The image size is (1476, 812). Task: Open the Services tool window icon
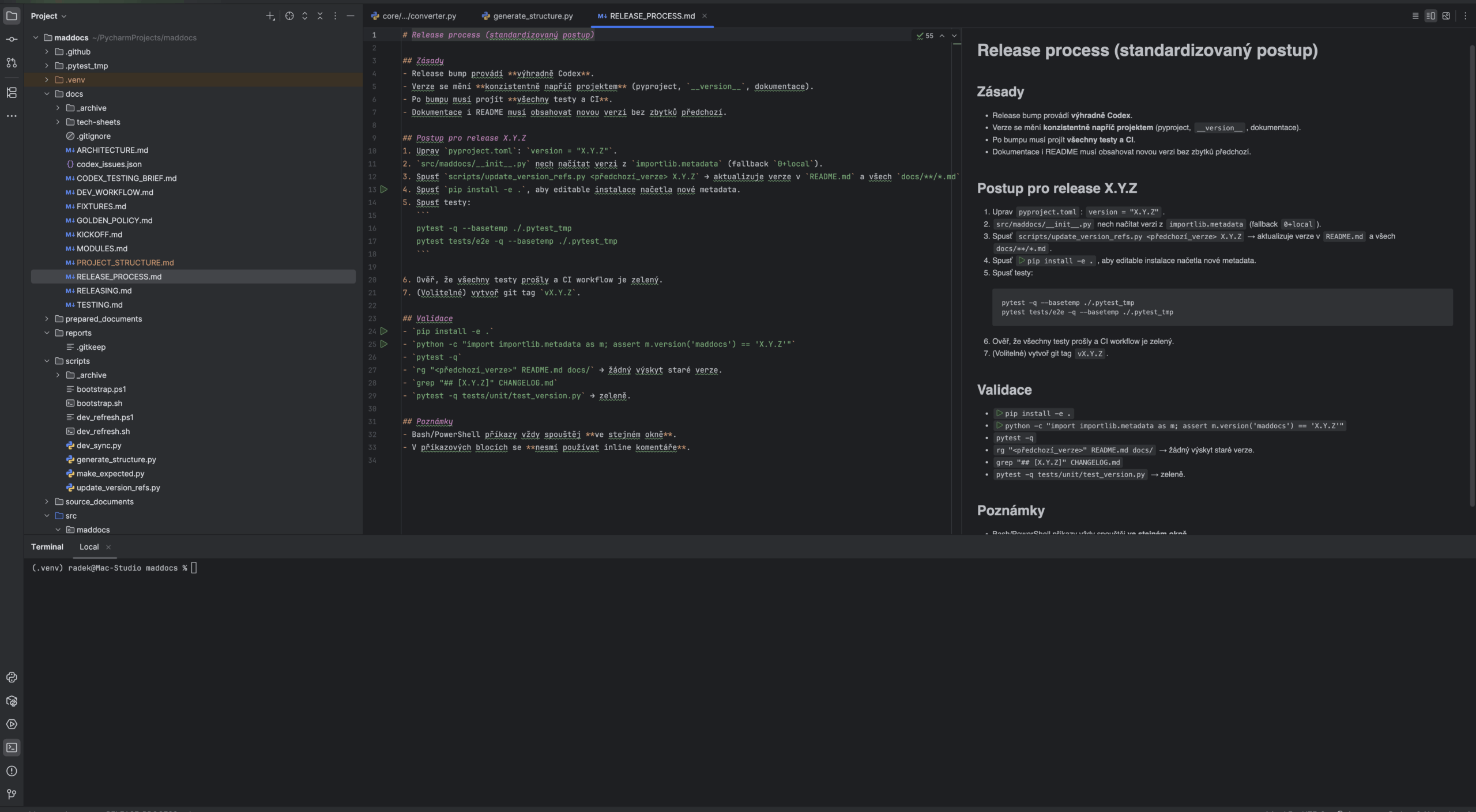[x=12, y=724]
